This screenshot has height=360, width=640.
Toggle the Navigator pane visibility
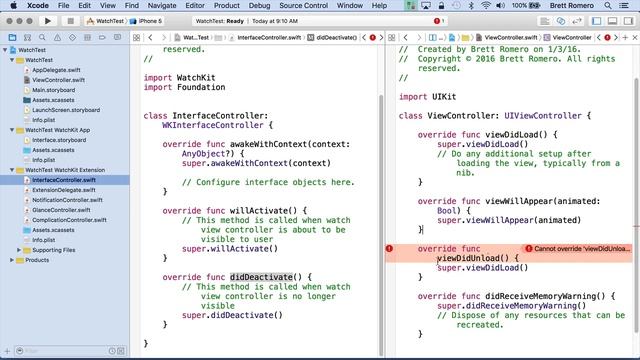click(x=596, y=21)
